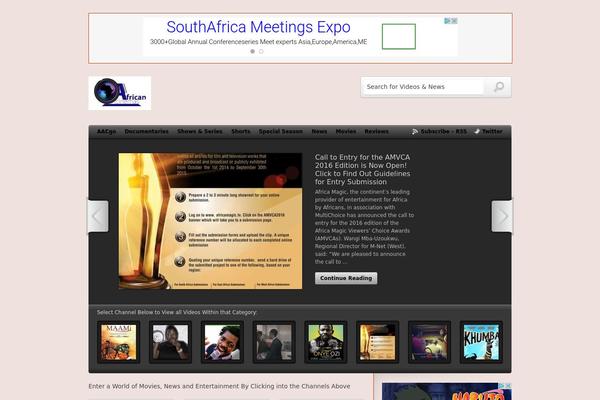Open the Special Season menu
The width and height of the screenshot is (600, 400).
pyautogui.click(x=280, y=131)
